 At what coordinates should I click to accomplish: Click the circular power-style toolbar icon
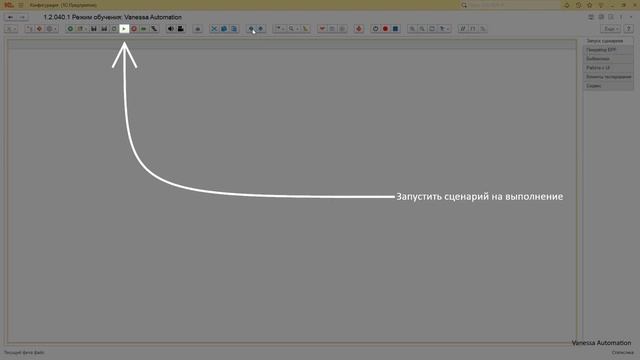coord(376,29)
